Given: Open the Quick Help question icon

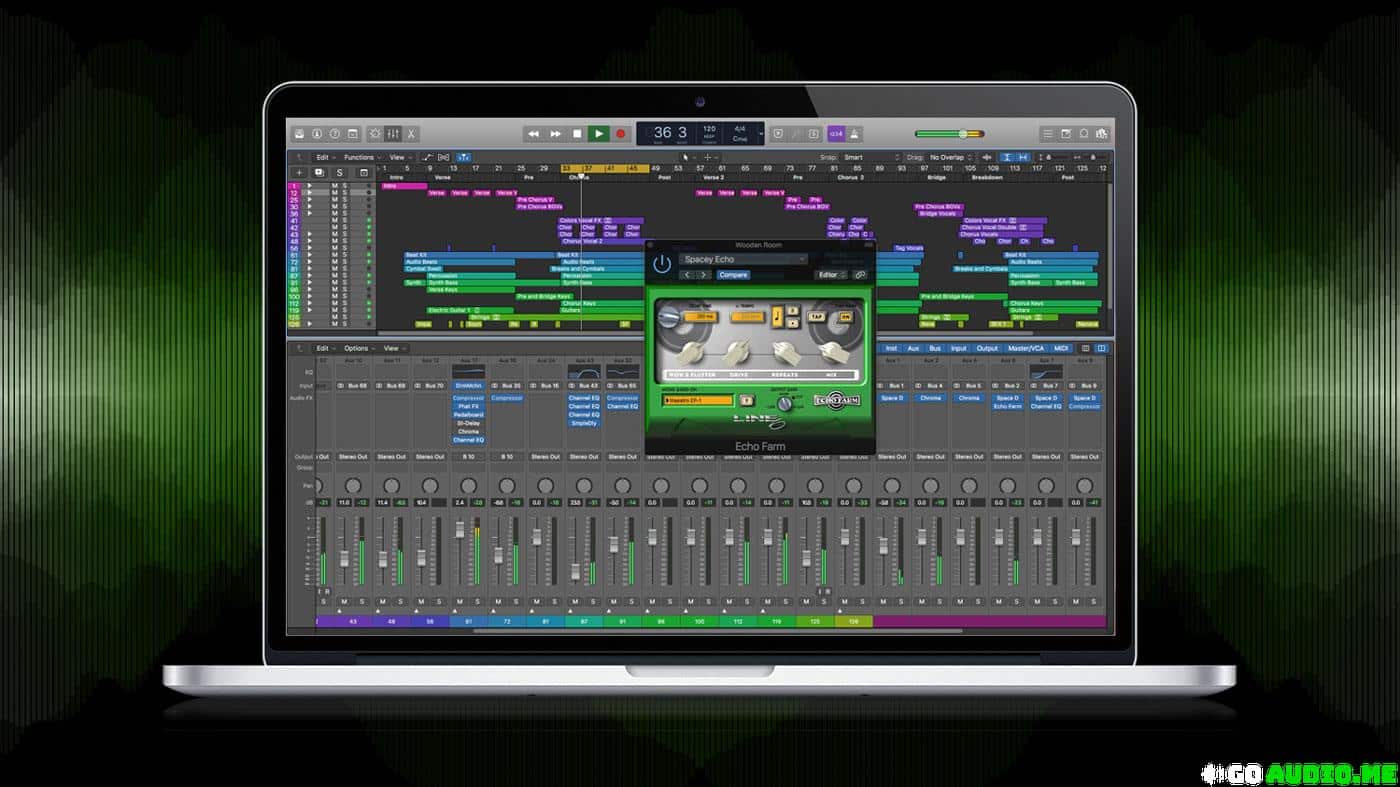Looking at the screenshot, I should [335, 134].
